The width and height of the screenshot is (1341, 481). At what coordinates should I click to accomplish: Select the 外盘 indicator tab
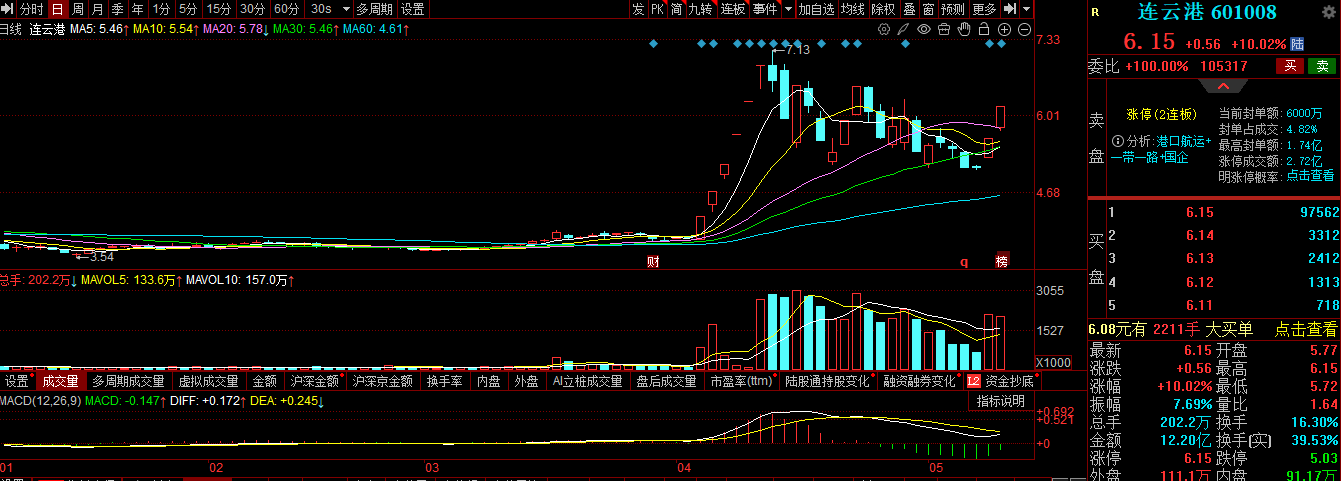point(526,381)
